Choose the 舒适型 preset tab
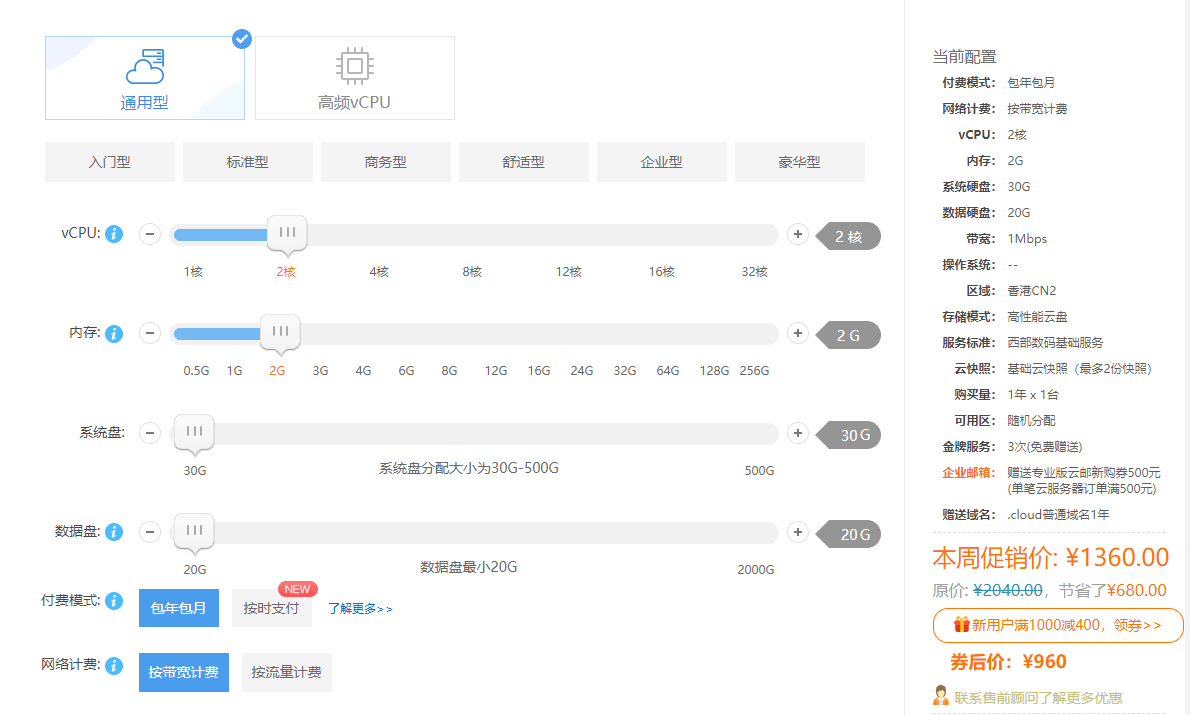This screenshot has width=1190, height=715. click(524, 162)
